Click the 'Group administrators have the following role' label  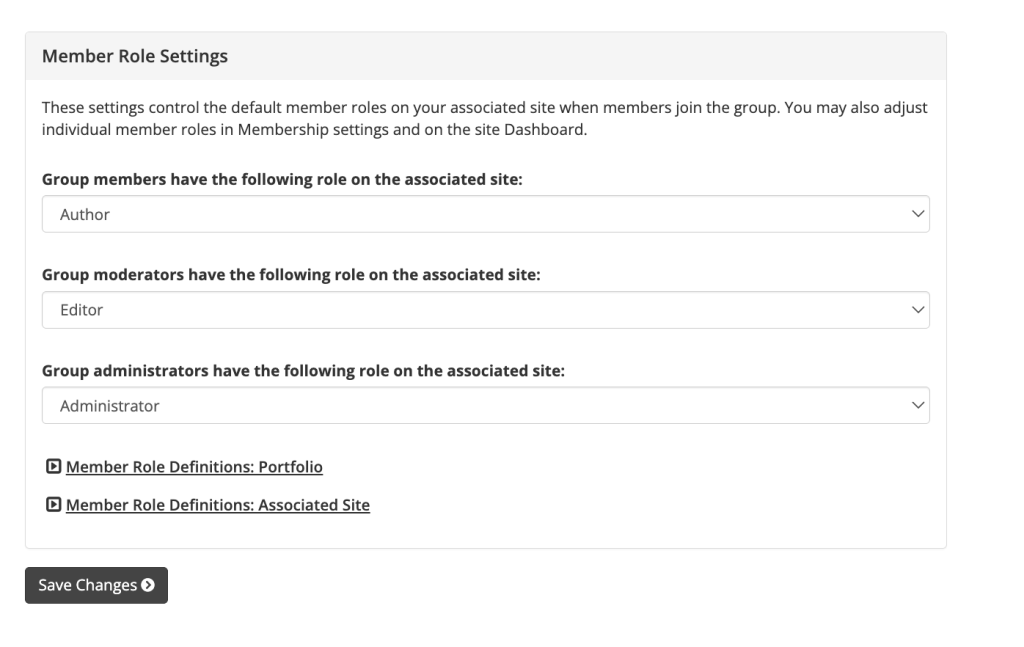[x=303, y=371]
